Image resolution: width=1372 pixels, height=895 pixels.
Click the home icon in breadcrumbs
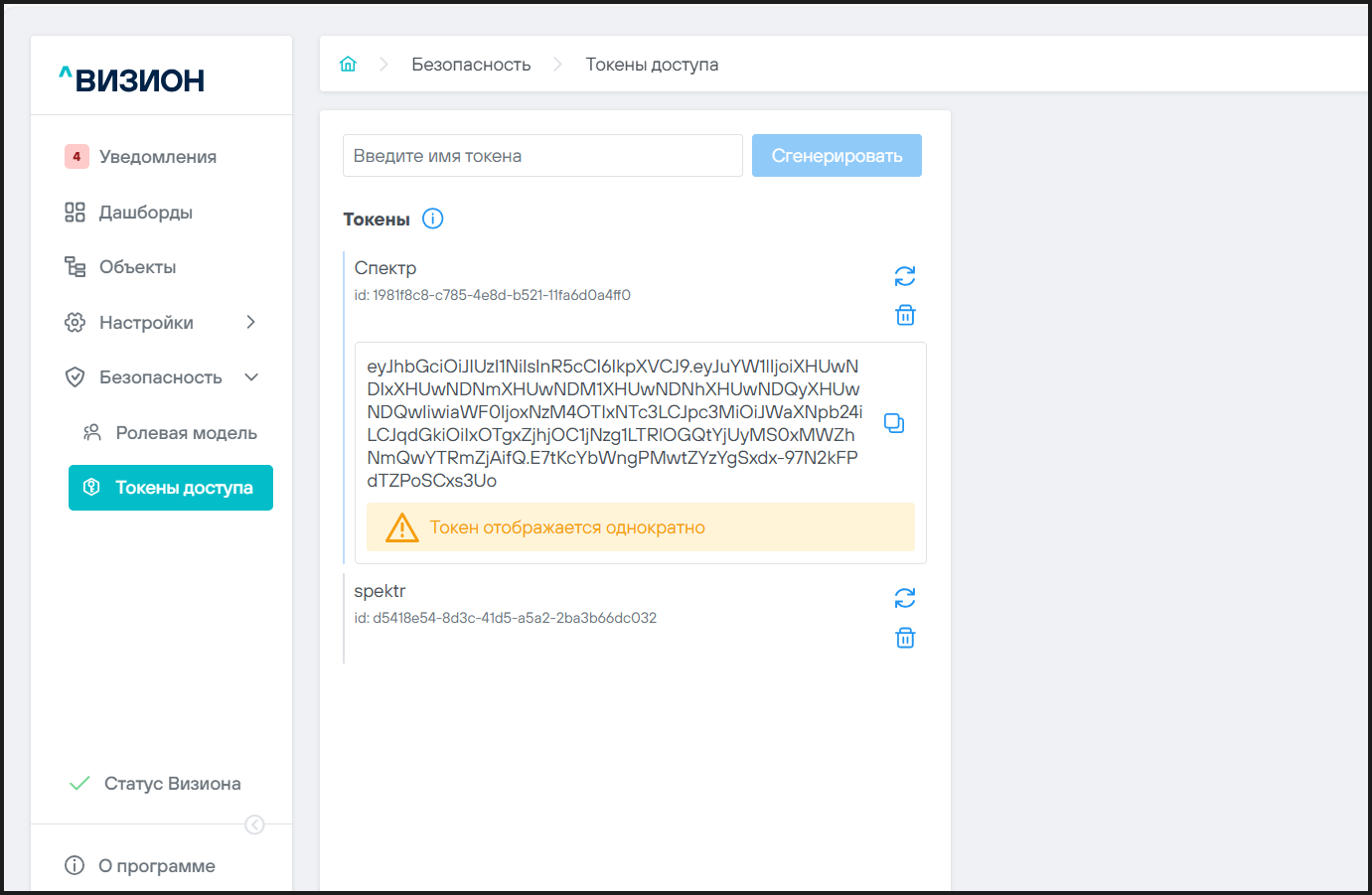[348, 65]
